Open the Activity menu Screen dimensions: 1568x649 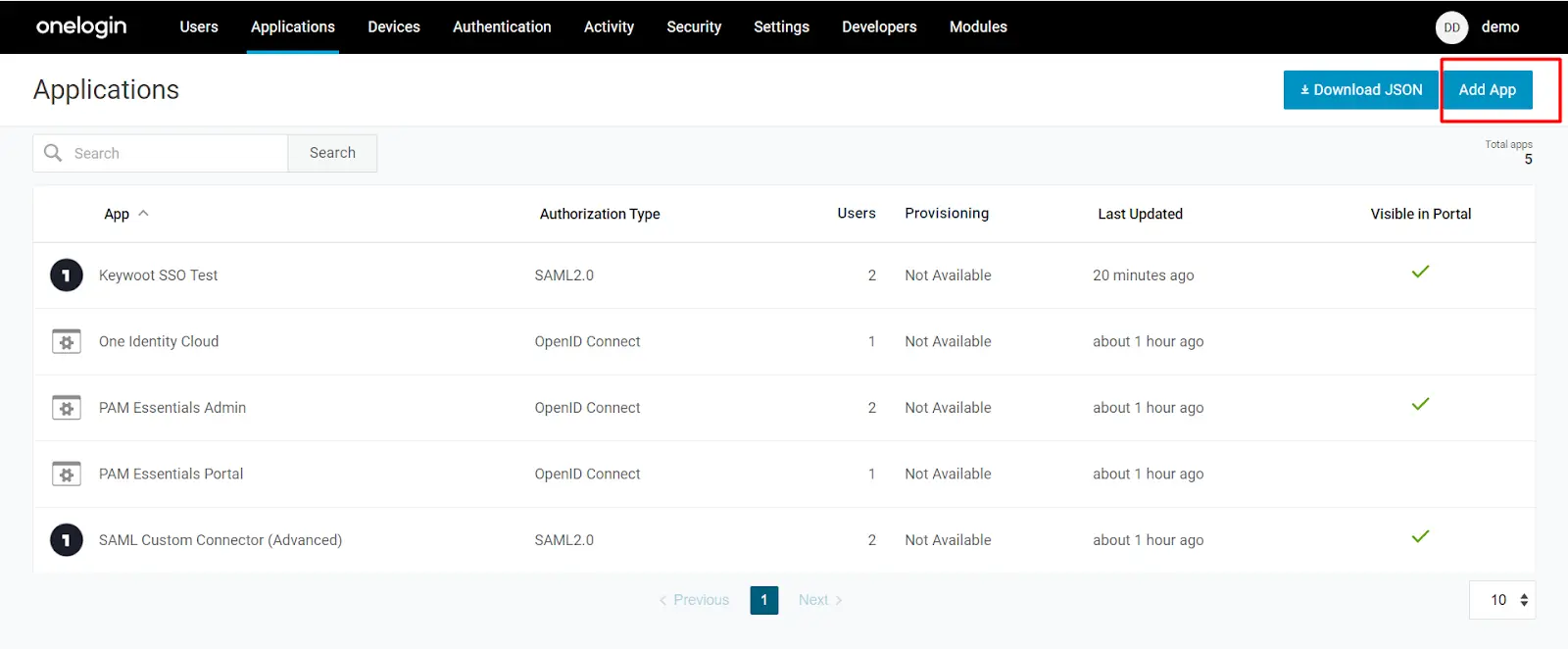pos(609,26)
